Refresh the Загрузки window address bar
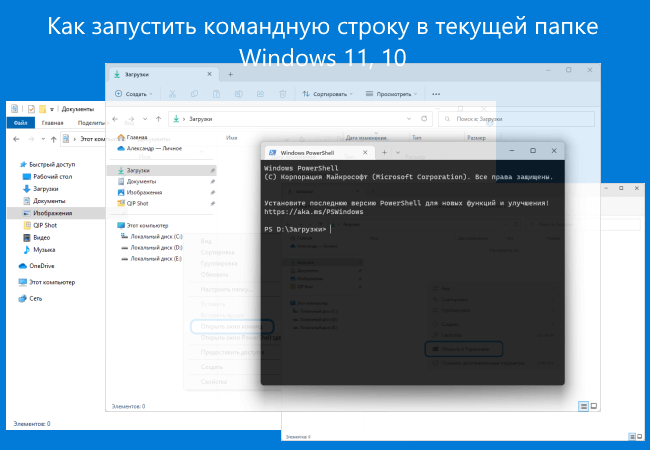 424,119
